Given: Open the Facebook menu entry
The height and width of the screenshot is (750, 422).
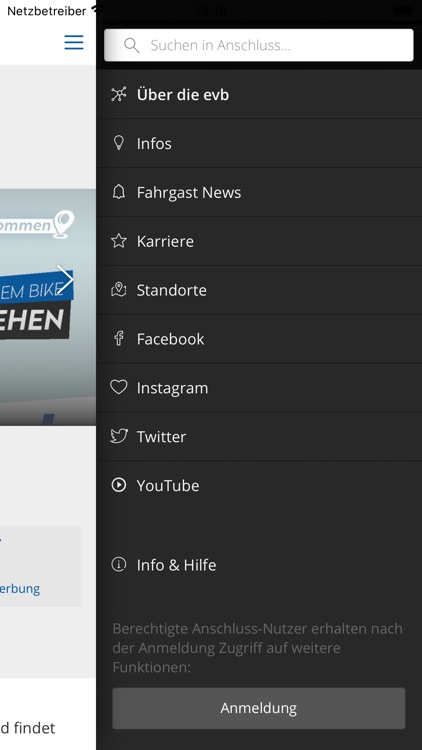Looking at the screenshot, I should pyautogui.click(x=259, y=339).
